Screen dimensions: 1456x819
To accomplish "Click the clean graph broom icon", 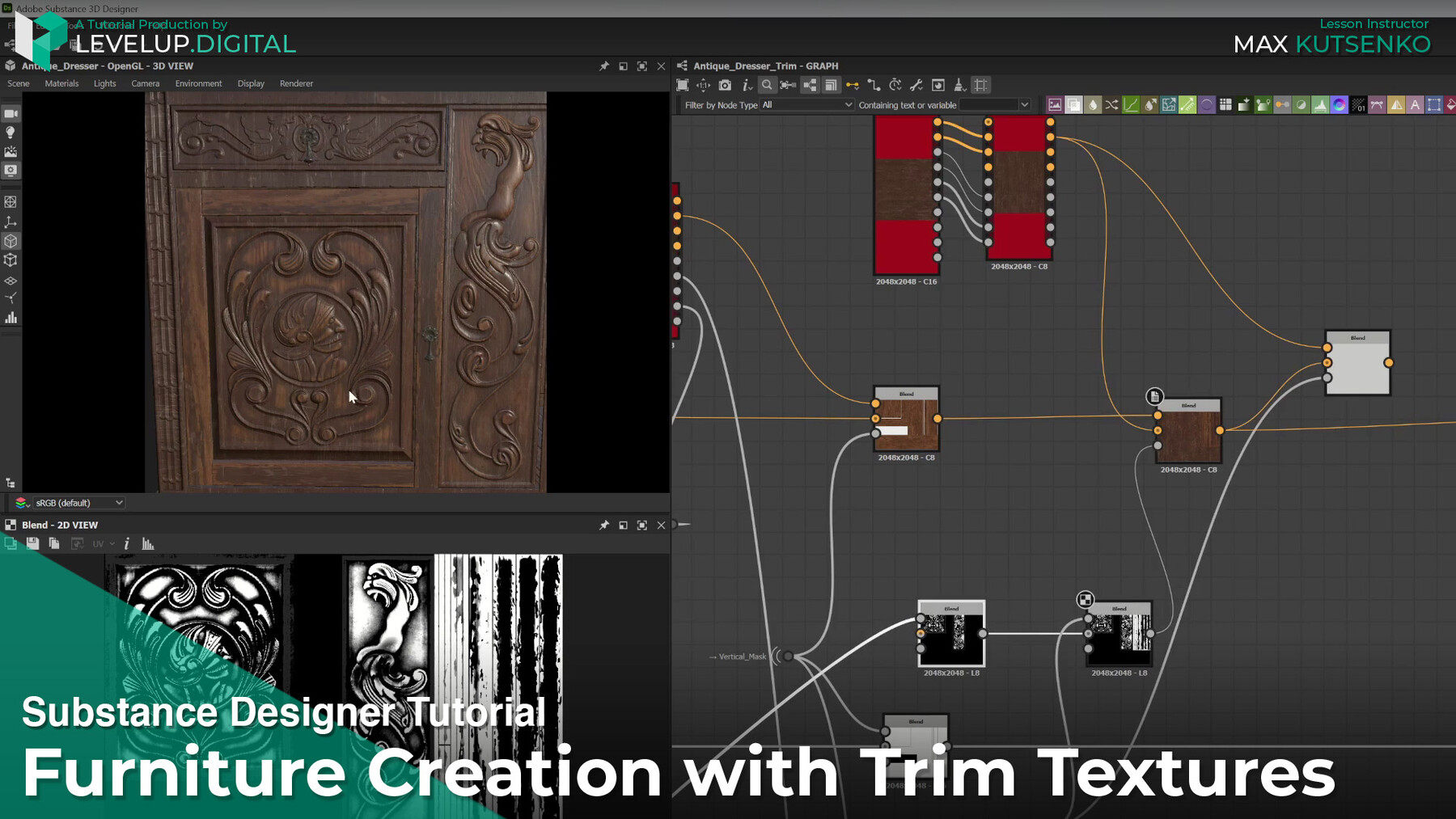I will (959, 85).
